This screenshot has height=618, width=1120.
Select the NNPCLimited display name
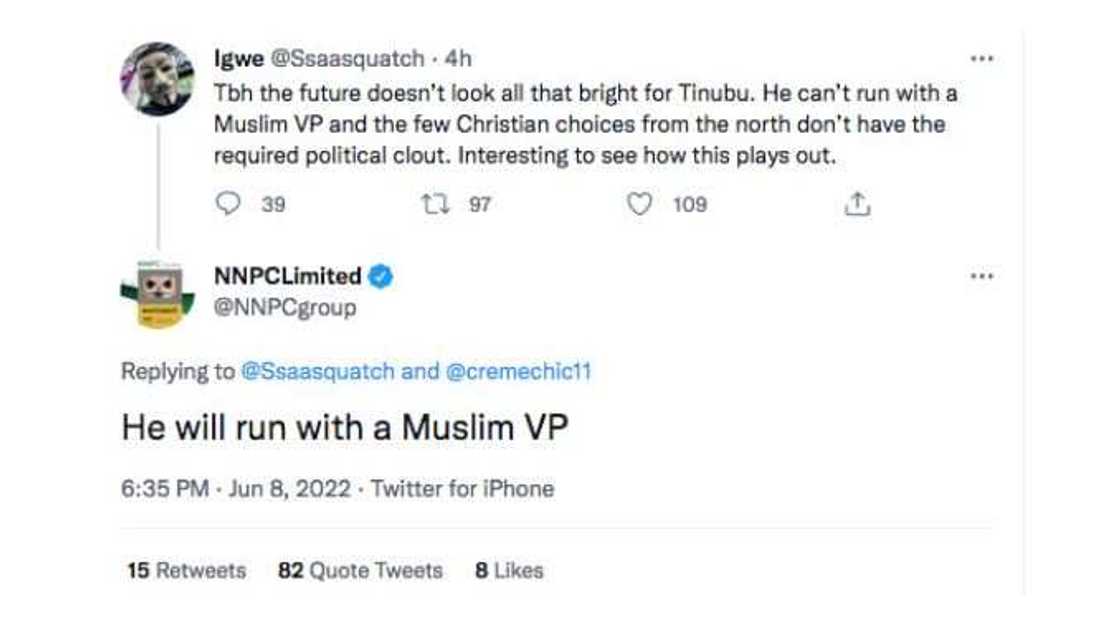288,277
